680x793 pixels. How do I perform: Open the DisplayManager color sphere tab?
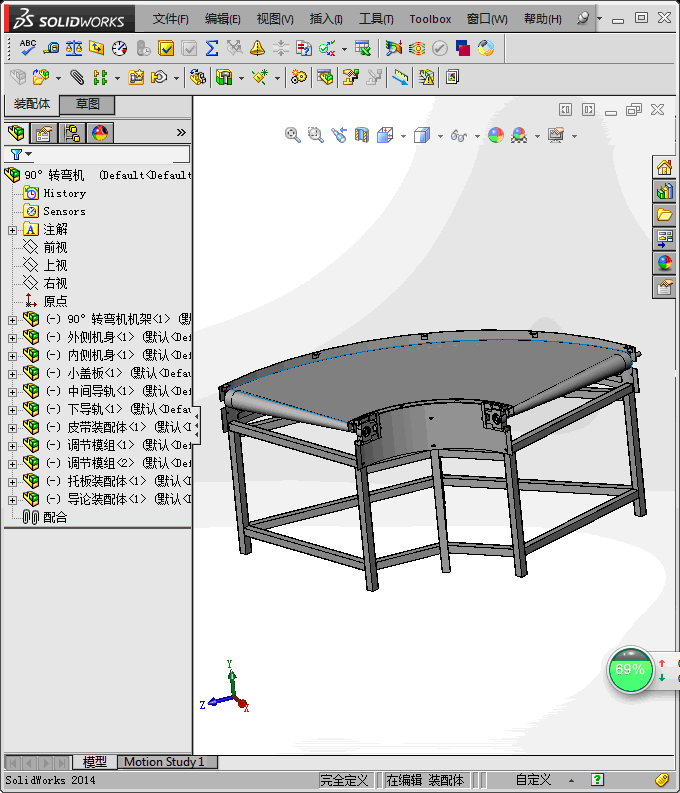pos(100,133)
